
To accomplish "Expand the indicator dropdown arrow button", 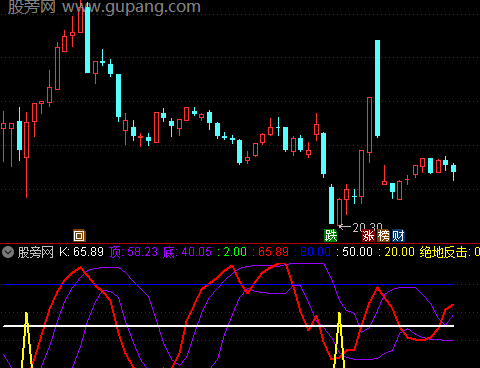I will 8,252.
